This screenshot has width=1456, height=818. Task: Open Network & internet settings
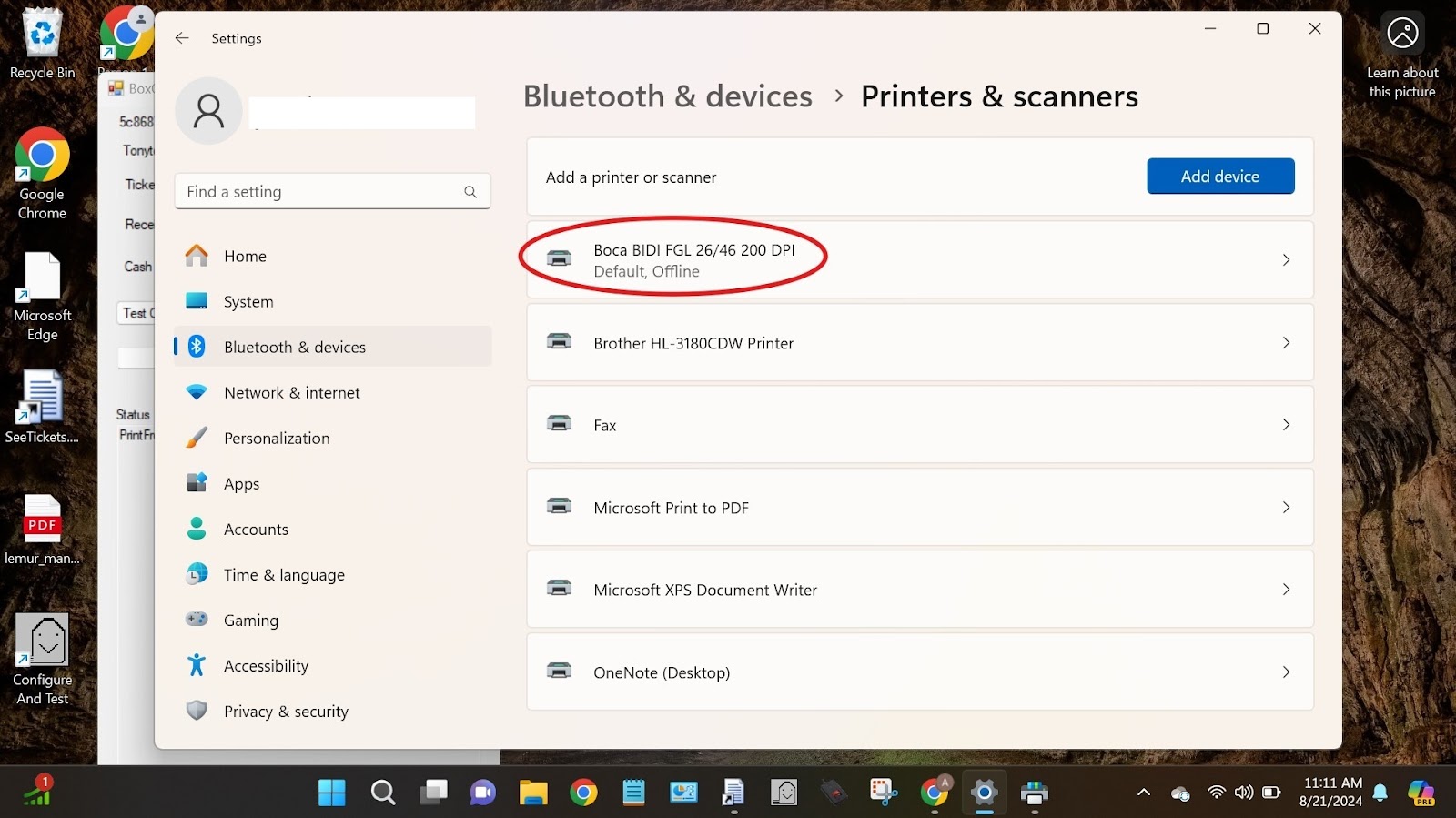332,392
